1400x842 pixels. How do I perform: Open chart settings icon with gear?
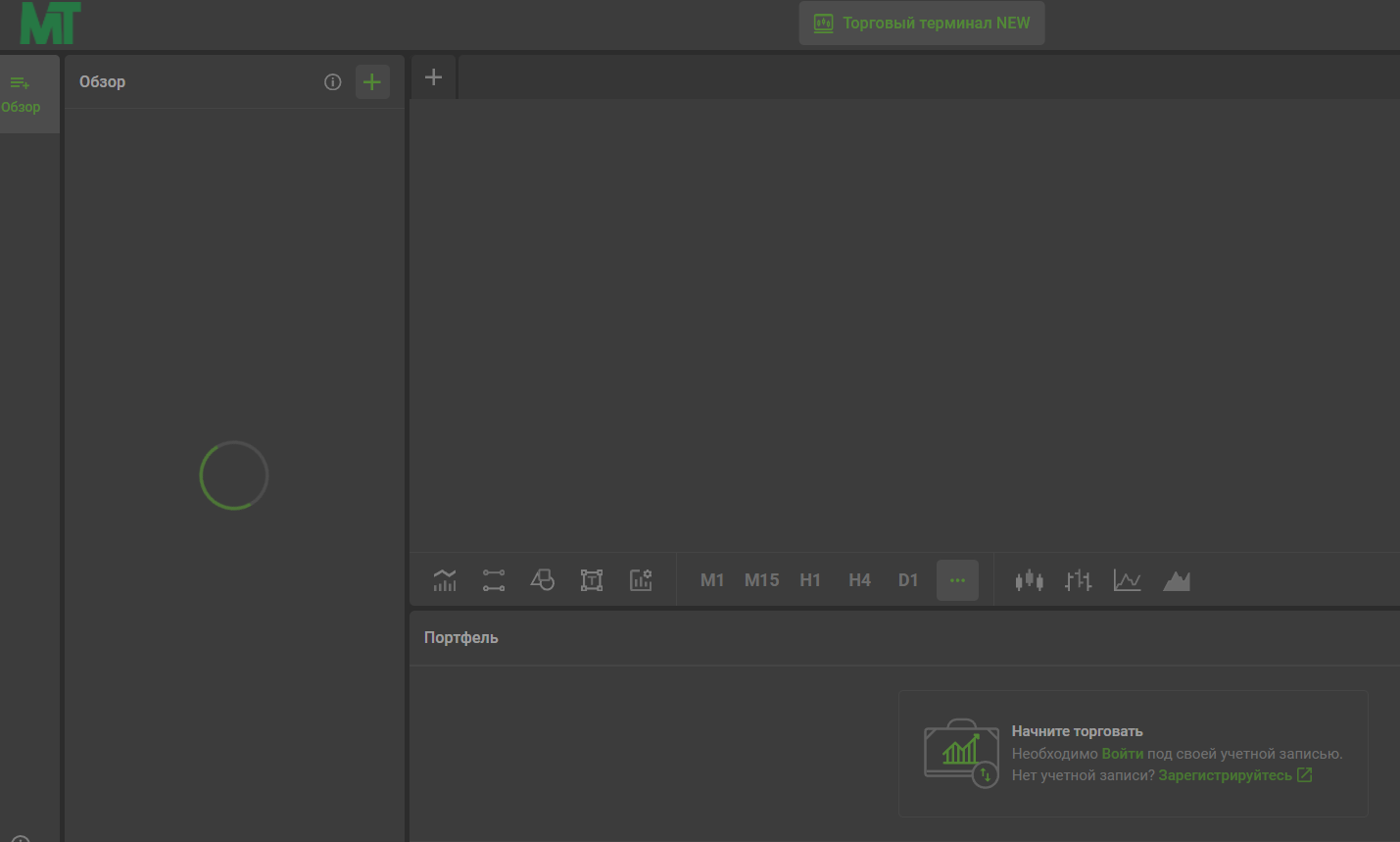point(641,580)
